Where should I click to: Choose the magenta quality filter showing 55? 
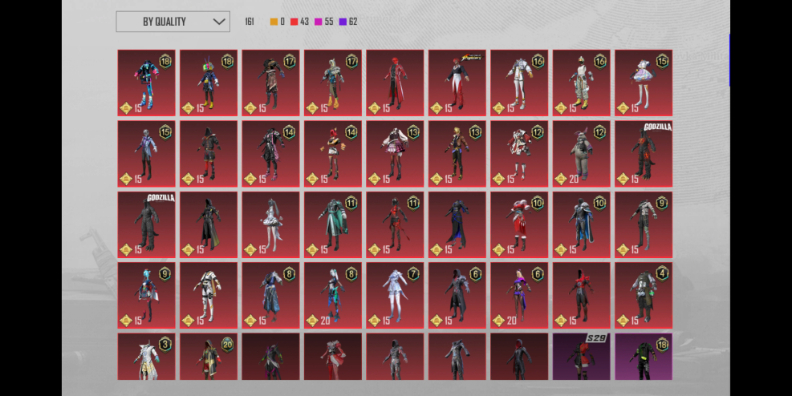click(x=324, y=22)
